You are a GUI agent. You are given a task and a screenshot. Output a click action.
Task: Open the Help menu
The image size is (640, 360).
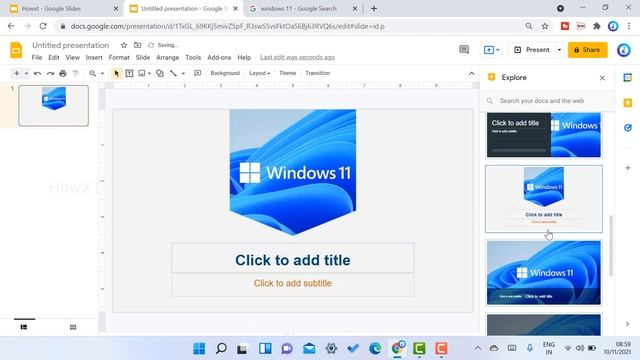244,58
